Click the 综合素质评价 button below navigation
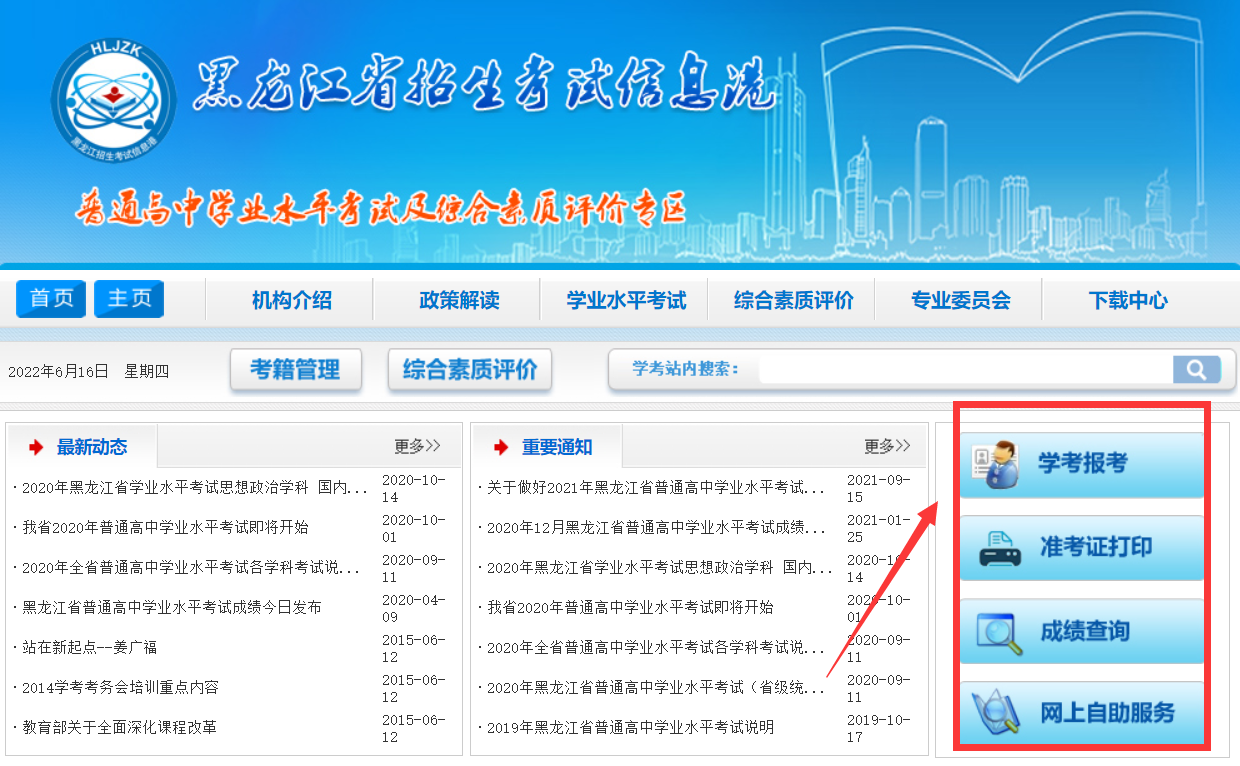The width and height of the screenshot is (1240, 766). point(470,370)
